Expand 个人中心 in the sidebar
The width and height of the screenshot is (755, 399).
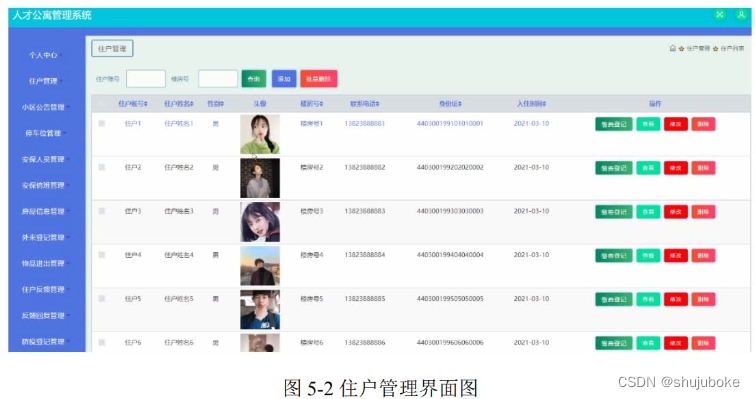tap(45, 55)
